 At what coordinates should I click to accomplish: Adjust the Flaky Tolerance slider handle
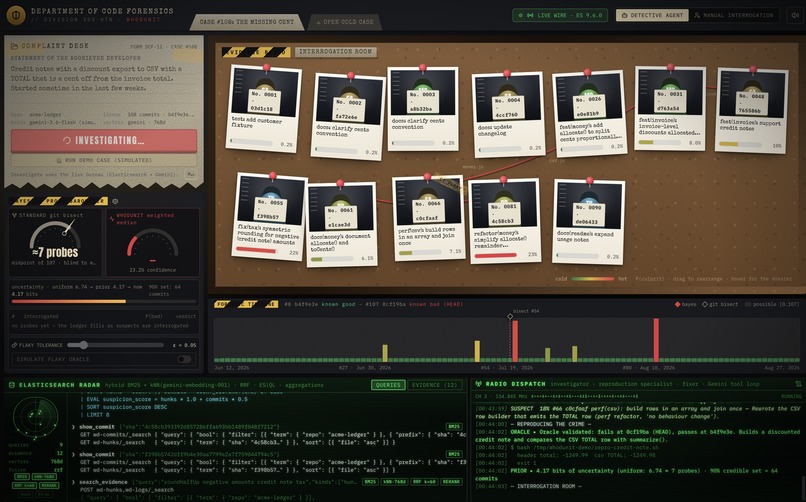pos(83,345)
